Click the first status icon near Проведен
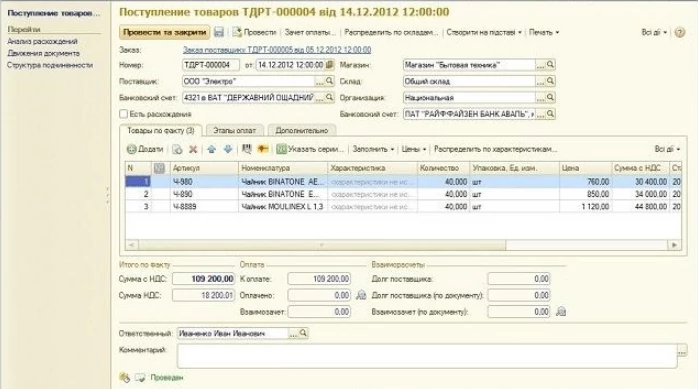698x389 pixels. pyautogui.click(x=124, y=377)
